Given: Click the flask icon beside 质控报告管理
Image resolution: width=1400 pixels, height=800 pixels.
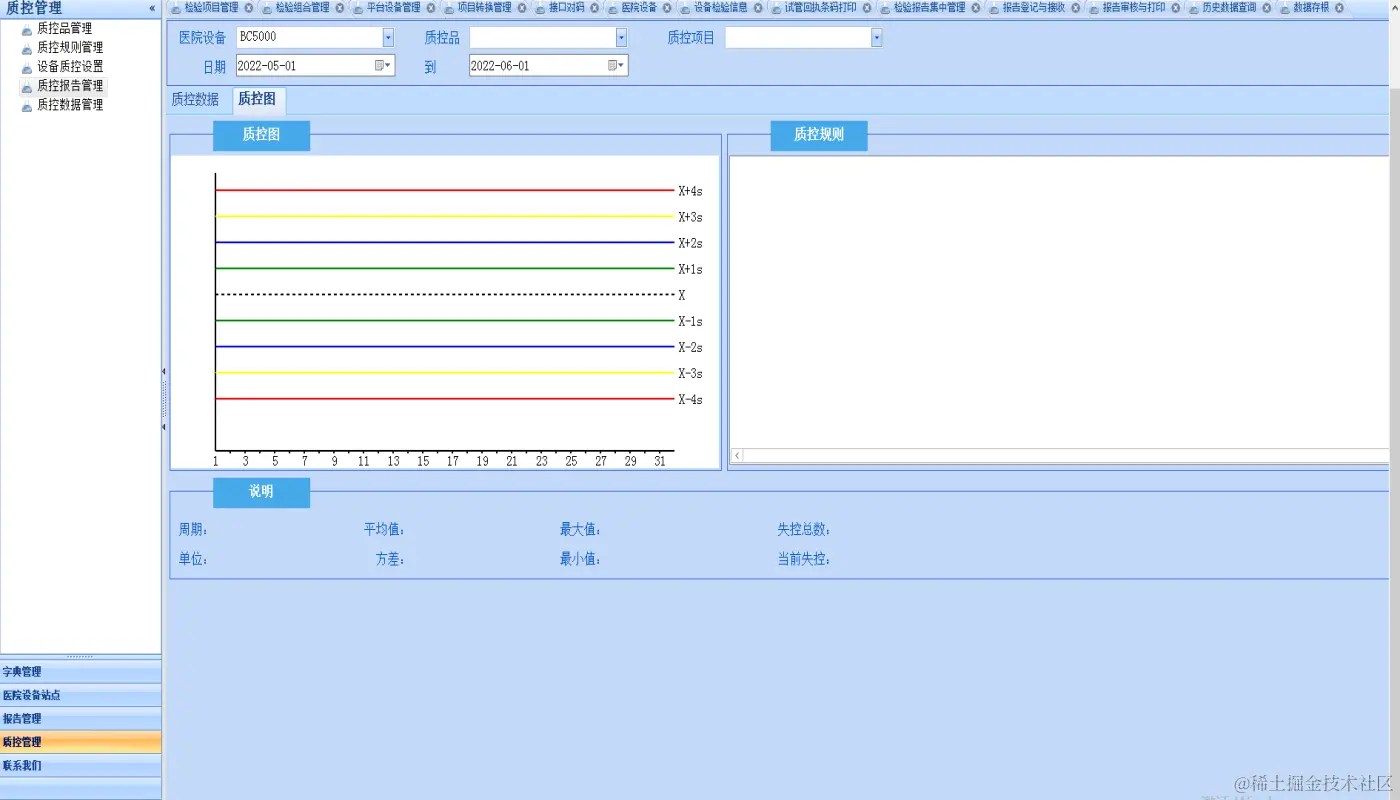Looking at the screenshot, I should coord(27,86).
